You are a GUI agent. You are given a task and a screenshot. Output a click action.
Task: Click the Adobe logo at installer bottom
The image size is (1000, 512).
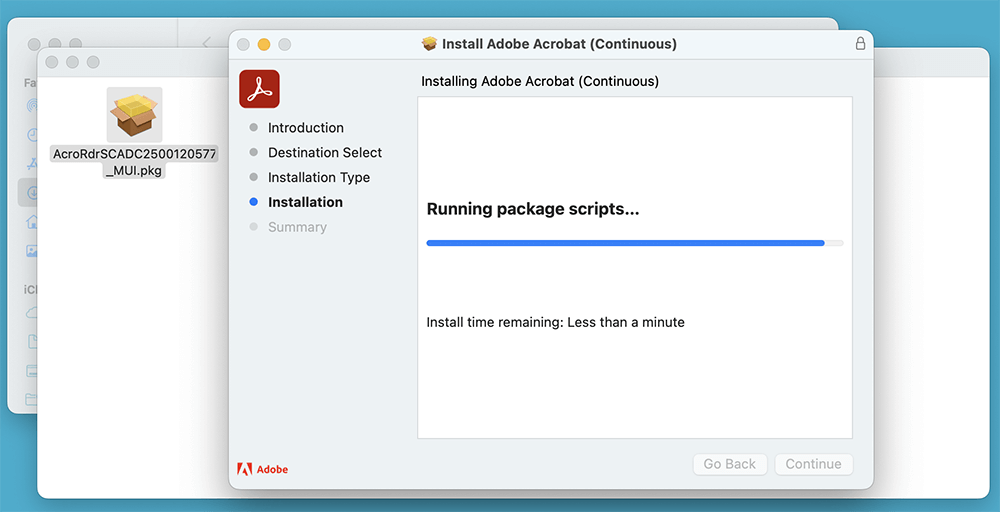coord(262,469)
